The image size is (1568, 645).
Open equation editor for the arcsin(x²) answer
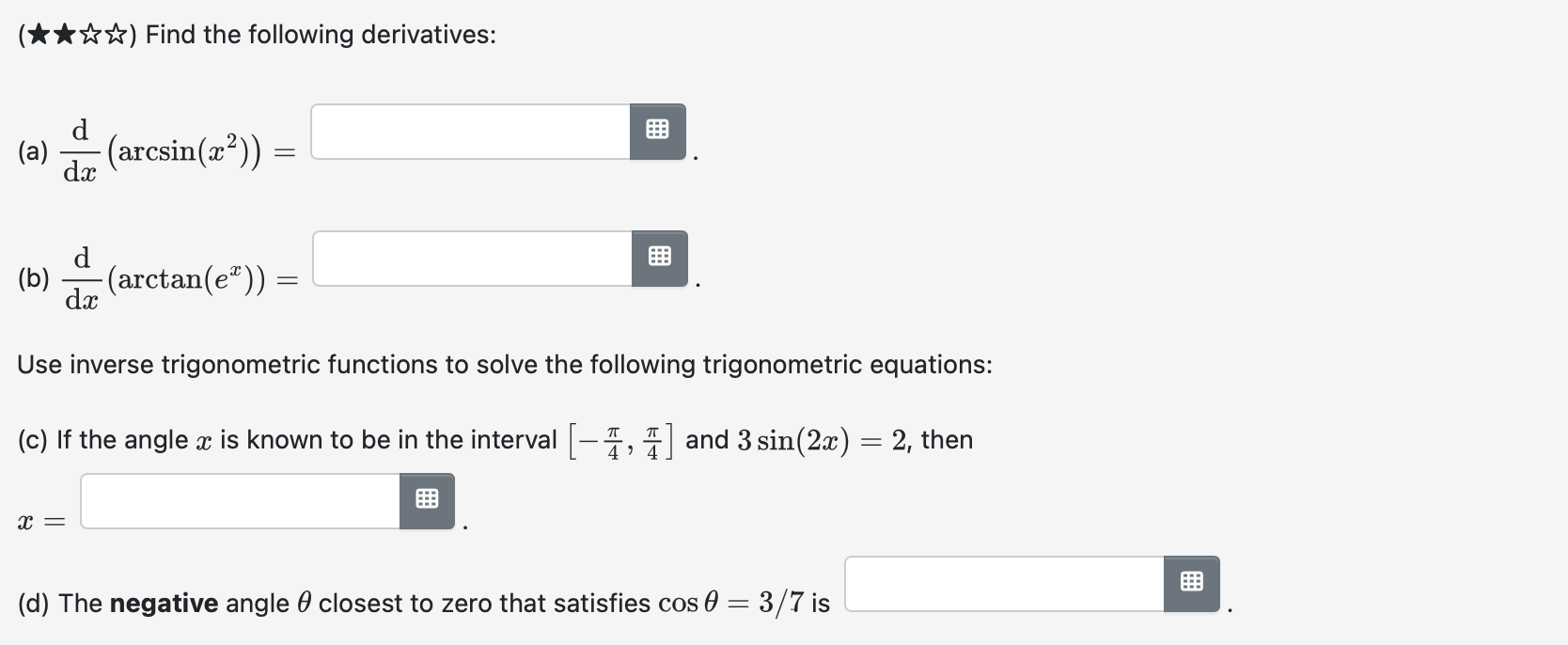point(657,132)
